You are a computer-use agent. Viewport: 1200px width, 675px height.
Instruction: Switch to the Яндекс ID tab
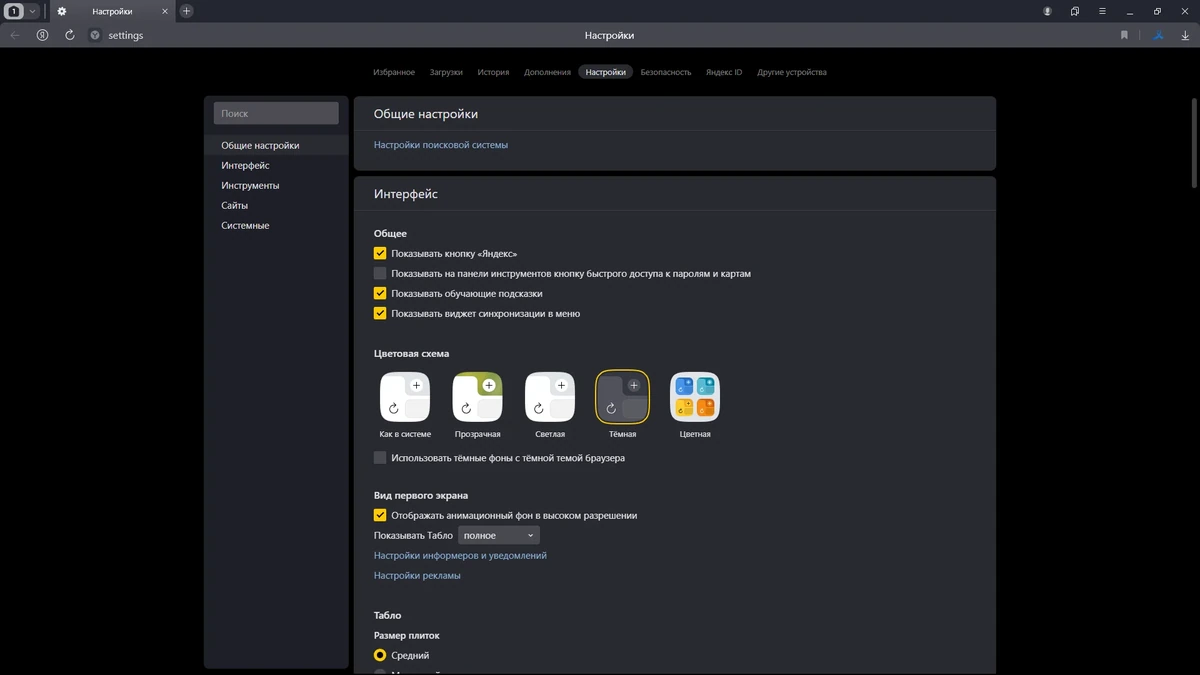[x=724, y=72]
